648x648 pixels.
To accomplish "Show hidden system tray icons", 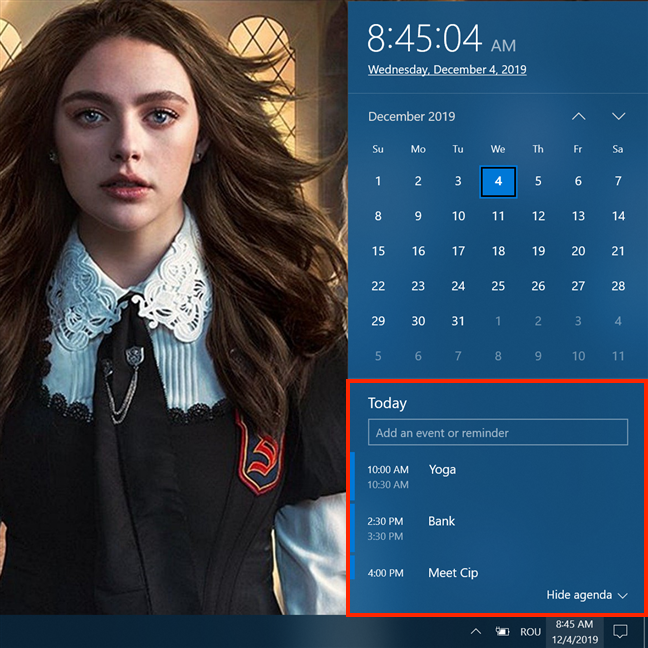I will 476,631.
